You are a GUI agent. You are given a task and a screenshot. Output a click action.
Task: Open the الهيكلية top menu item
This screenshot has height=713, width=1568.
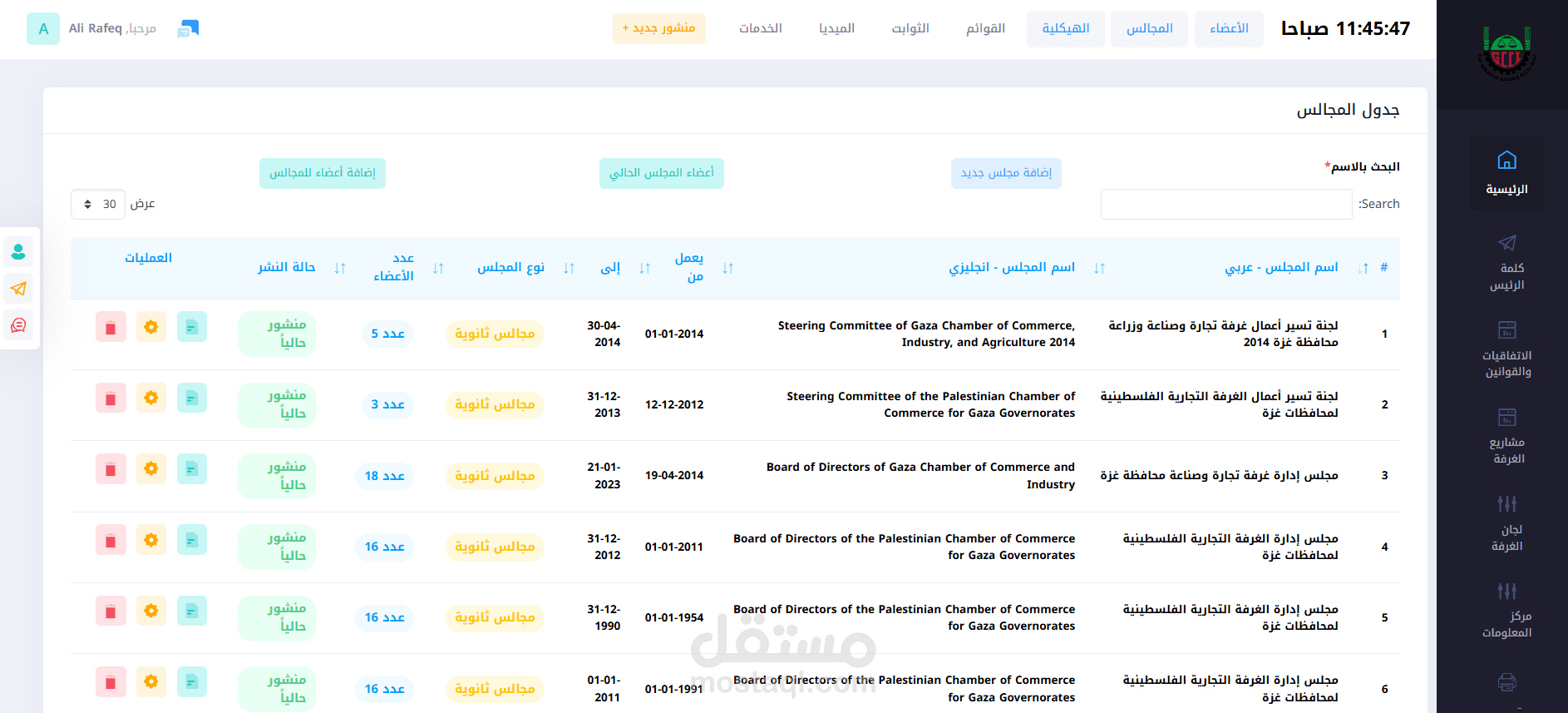[x=1066, y=29]
